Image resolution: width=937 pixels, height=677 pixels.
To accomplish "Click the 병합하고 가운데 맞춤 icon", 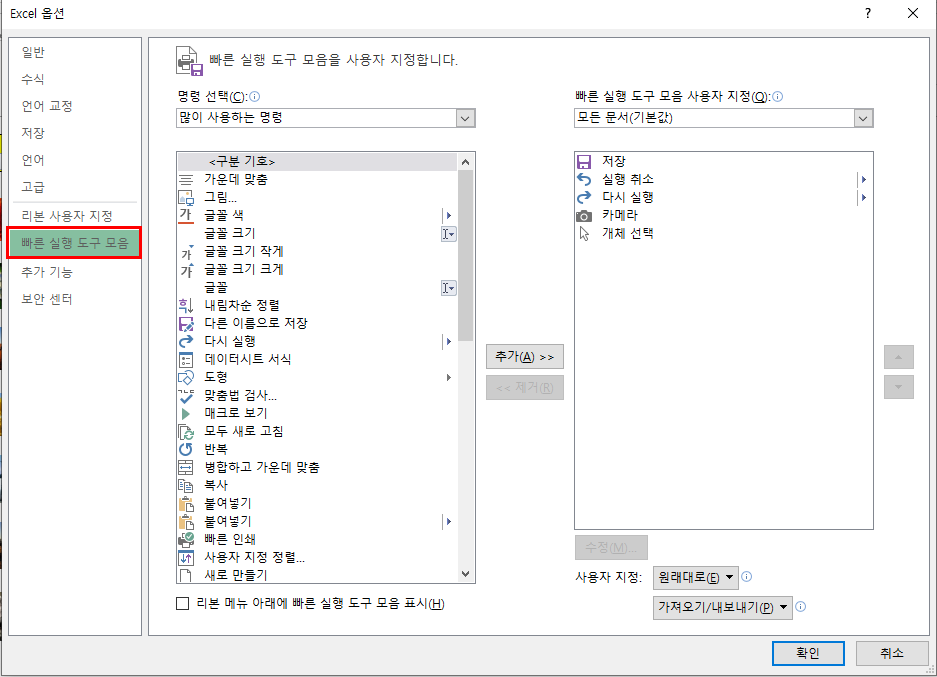I will point(186,467).
